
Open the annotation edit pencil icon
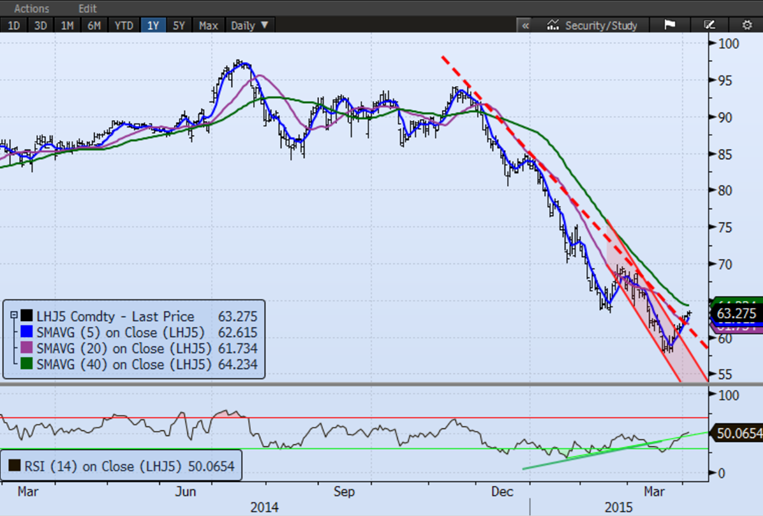[709, 24]
